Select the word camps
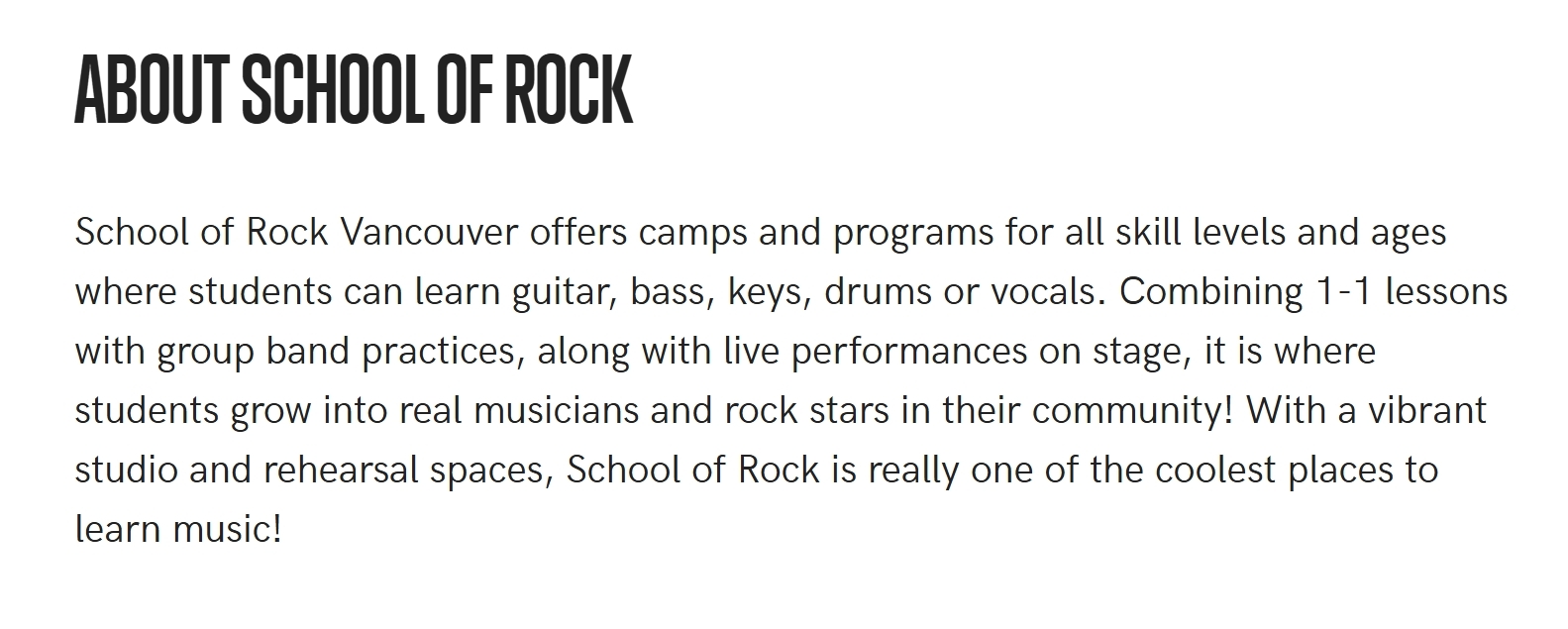The width and height of the screenshot is (1568, 629). click(x=692, y=235)
